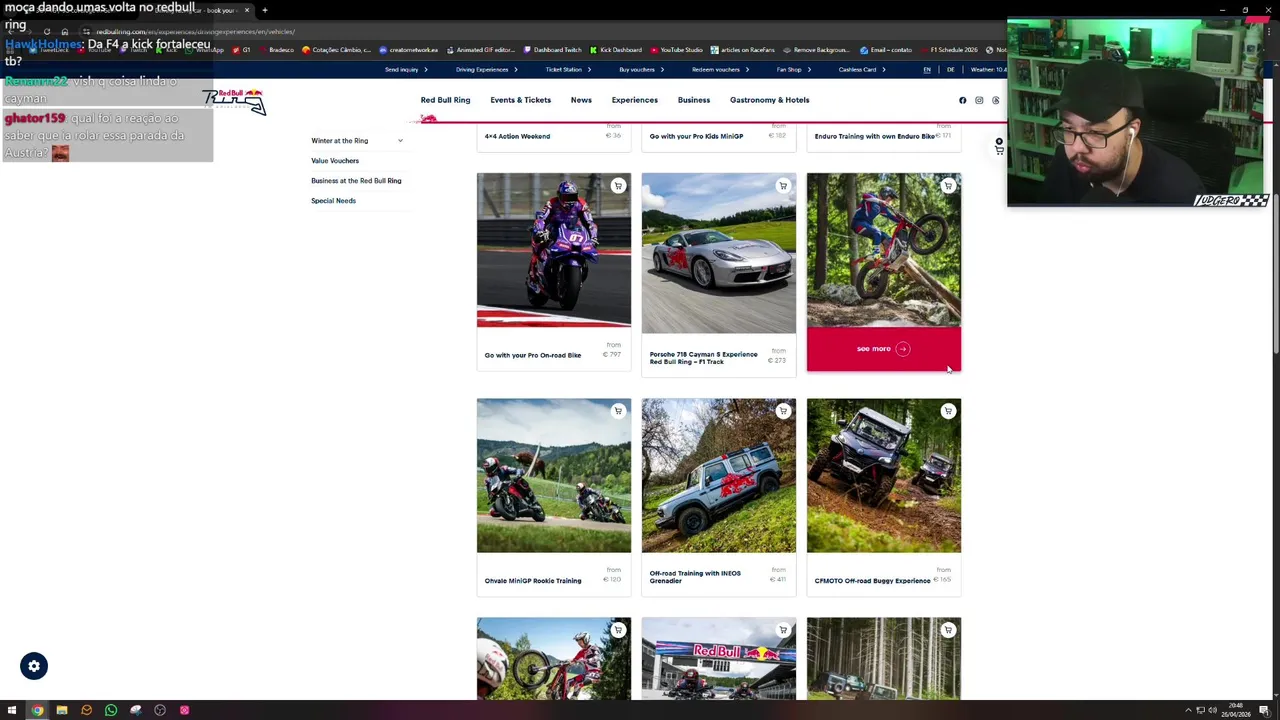The image size is (1280, 720).
Task: Open Windows notification center
Action: tap(1264, 710)
